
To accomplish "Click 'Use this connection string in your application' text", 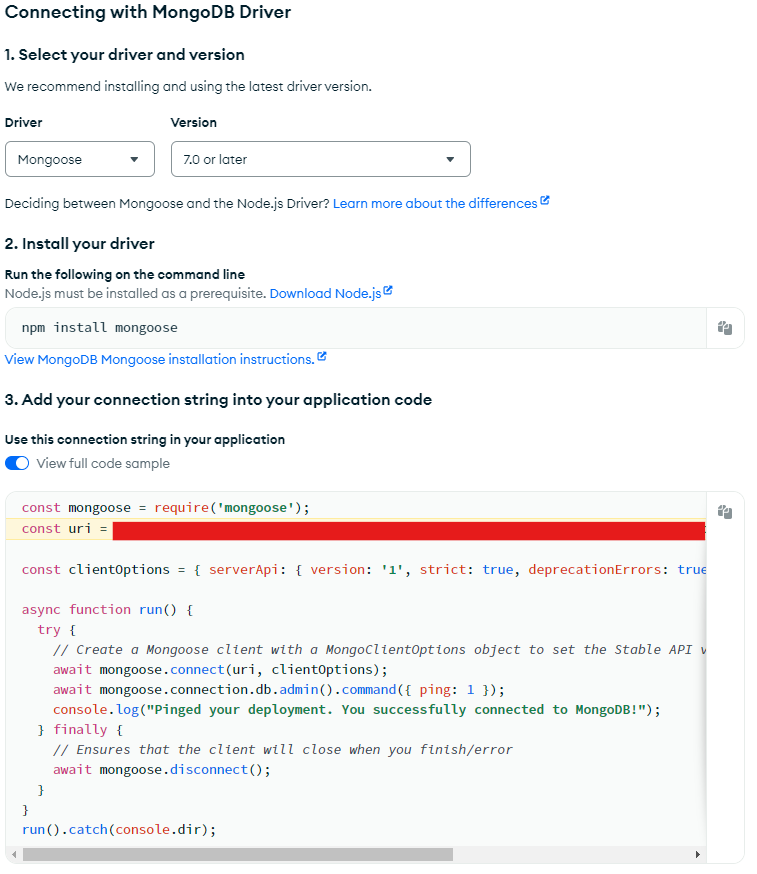I will point(145,439).
